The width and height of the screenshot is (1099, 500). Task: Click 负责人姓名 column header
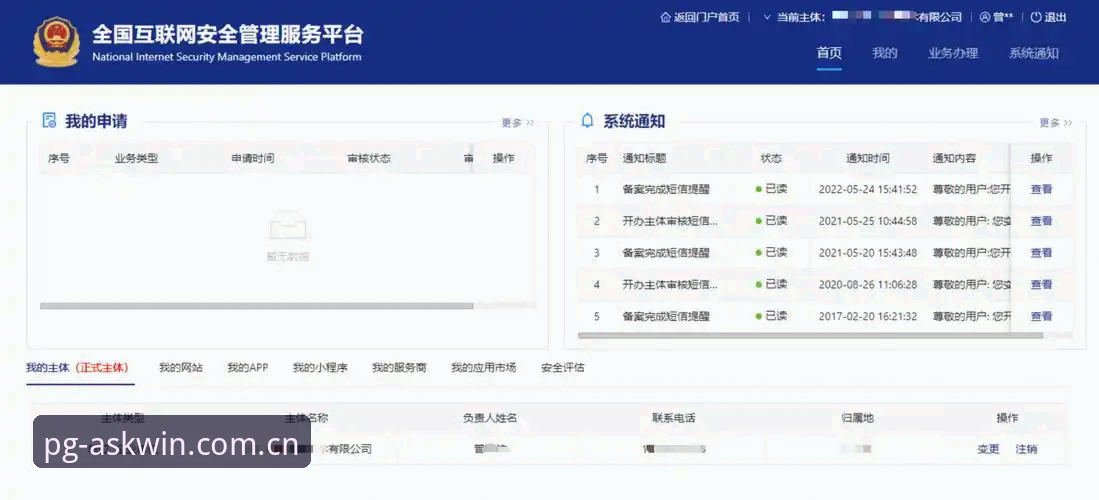[x=490, y=418]
